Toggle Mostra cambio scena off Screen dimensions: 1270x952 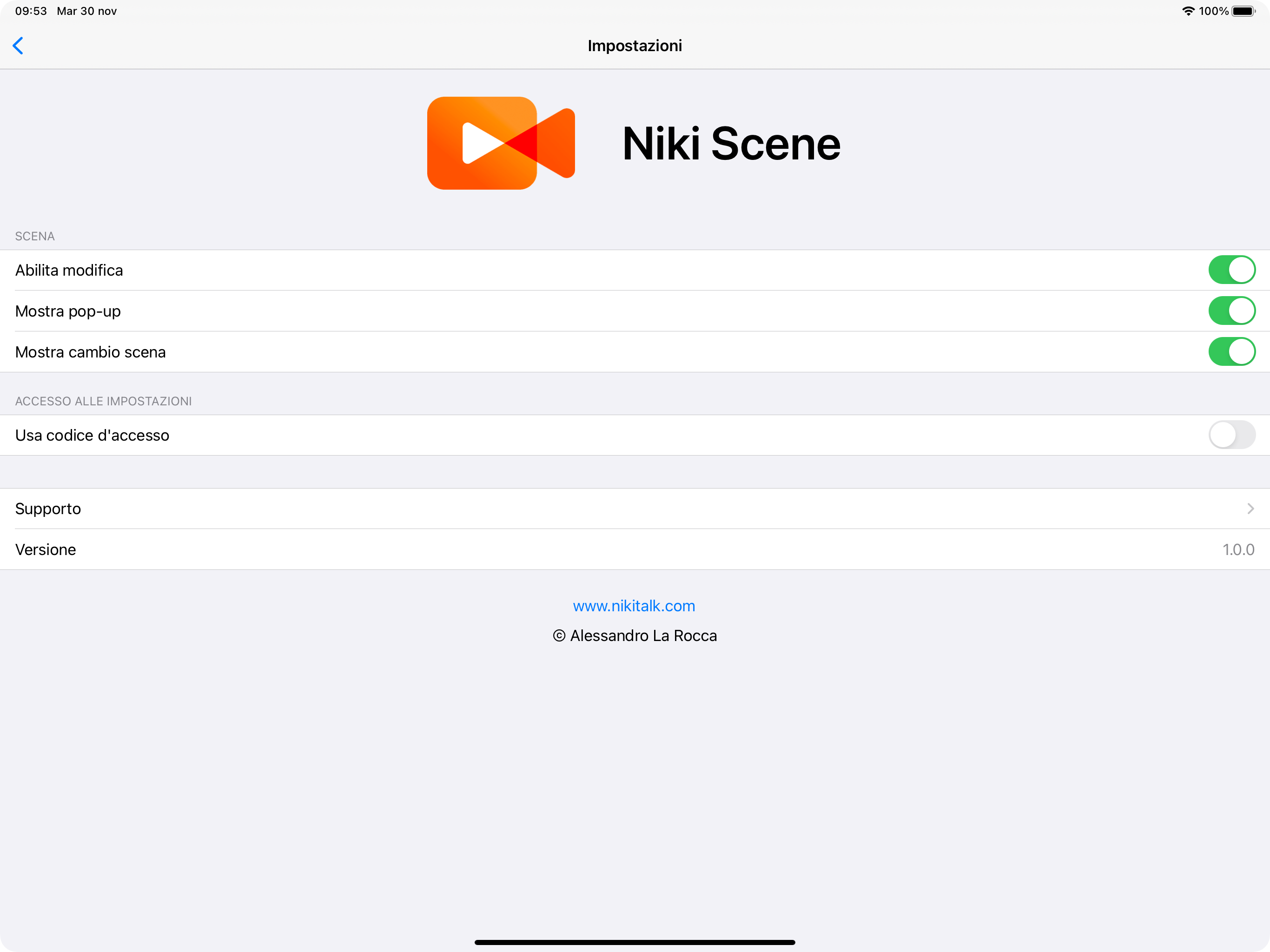1231,351
